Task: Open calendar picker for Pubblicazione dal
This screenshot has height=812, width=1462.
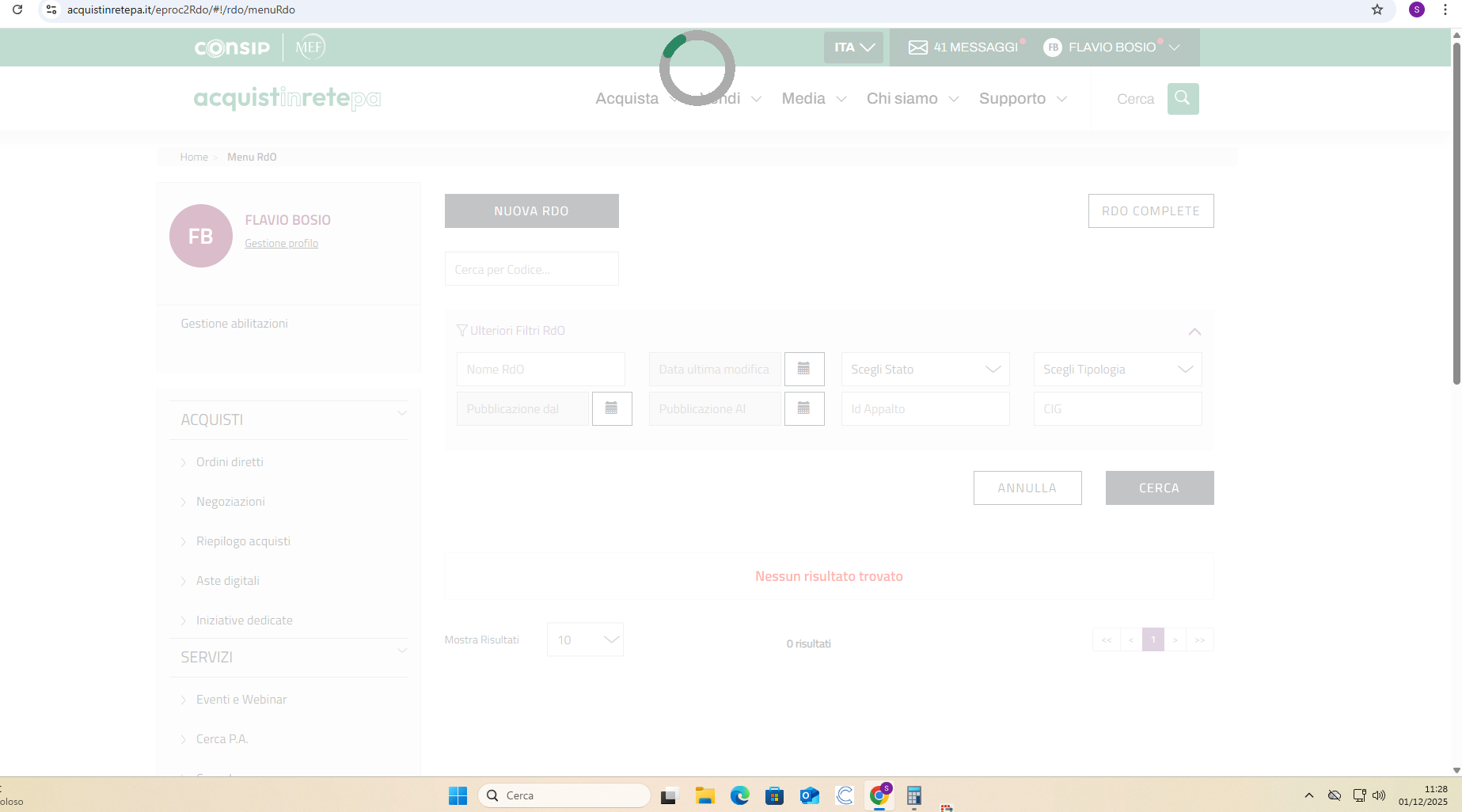Action: 611,408
